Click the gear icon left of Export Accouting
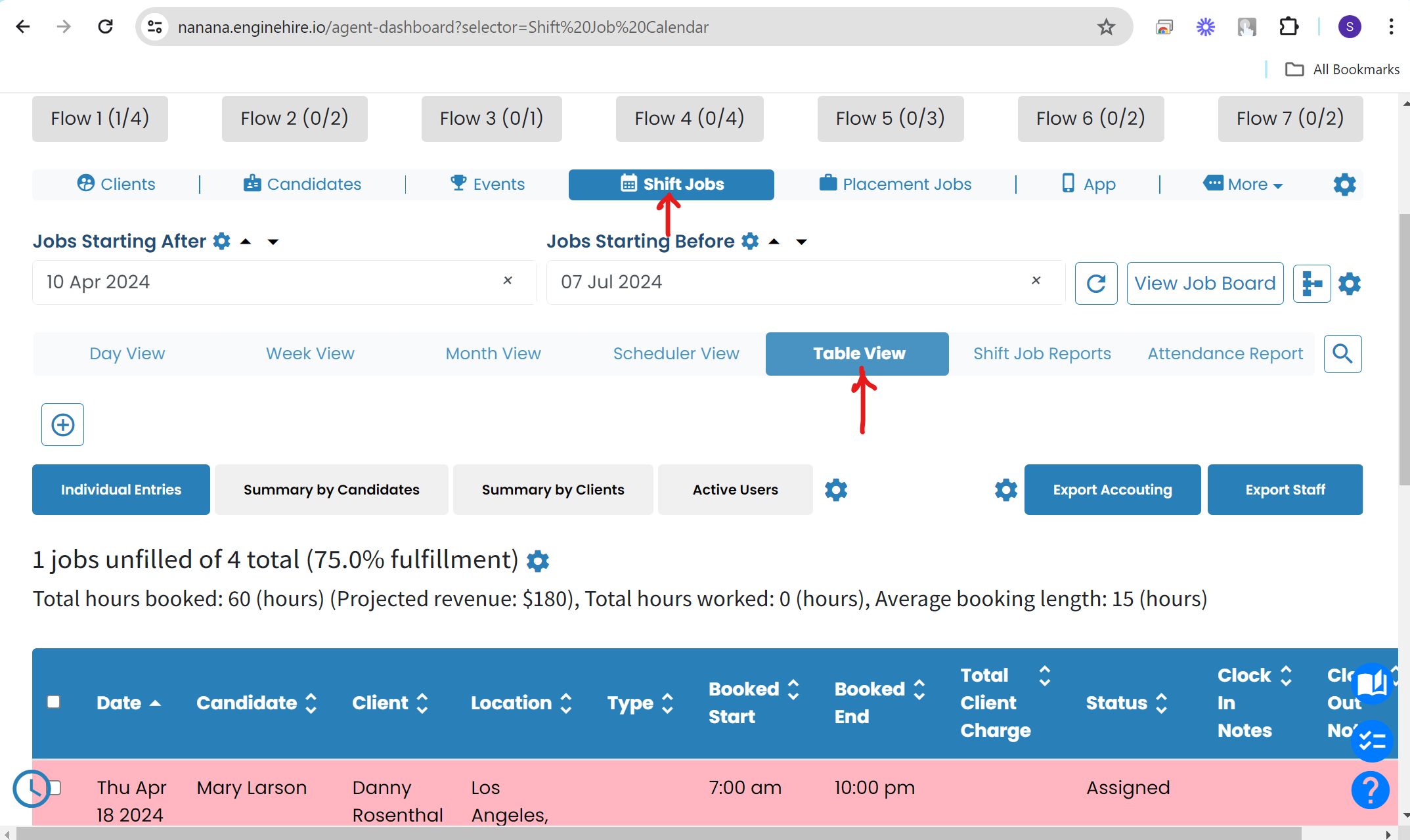The image size is (1410, 840). (x=1005, y=490)
